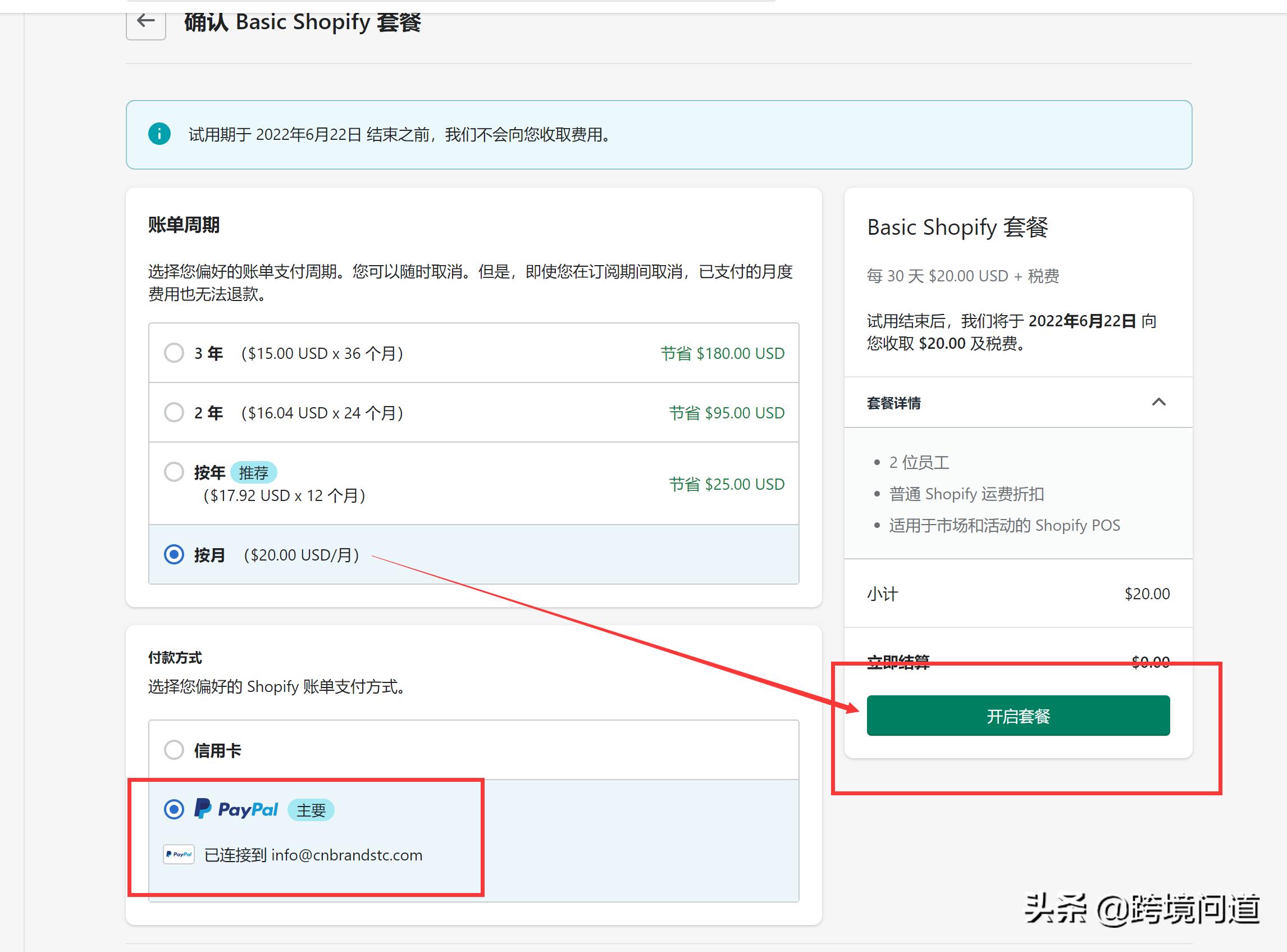
Task: Select the 2 年 billing cycle option
Action: (174, 412)
